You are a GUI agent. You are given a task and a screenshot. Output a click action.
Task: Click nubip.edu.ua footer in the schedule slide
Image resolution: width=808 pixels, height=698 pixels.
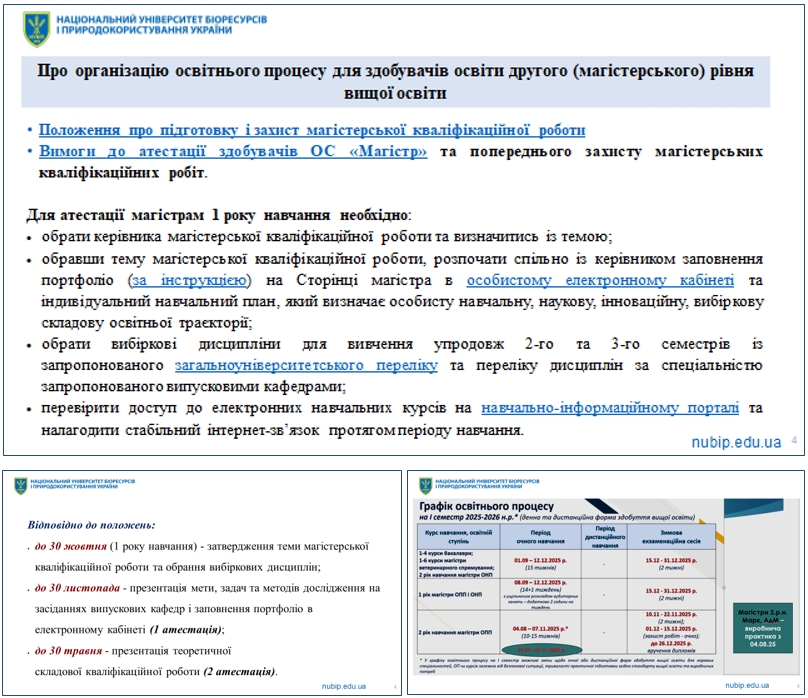point(747,685)
